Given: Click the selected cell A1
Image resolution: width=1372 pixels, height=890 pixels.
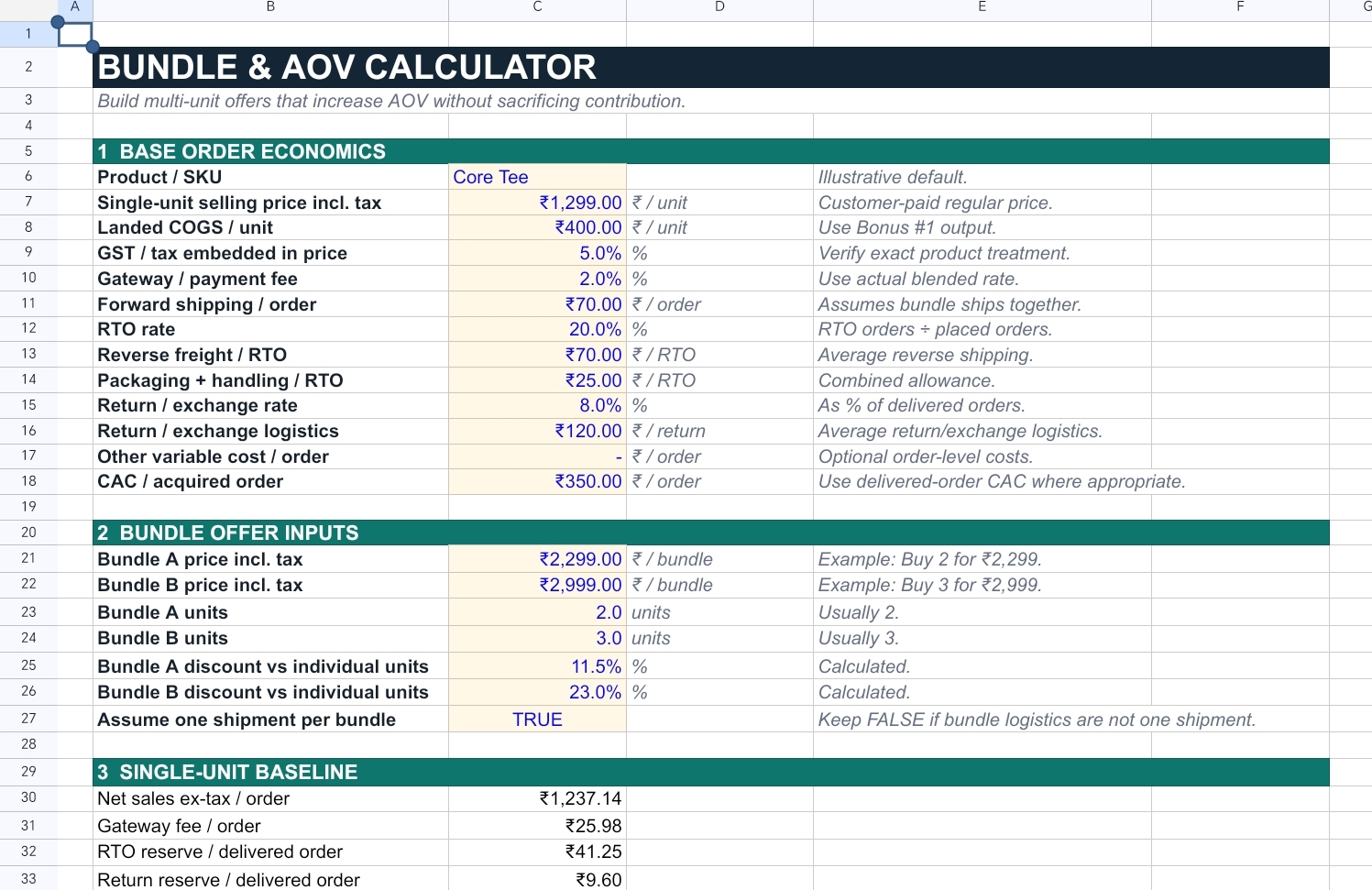Looking at the screenshot, I should (75, 34).
